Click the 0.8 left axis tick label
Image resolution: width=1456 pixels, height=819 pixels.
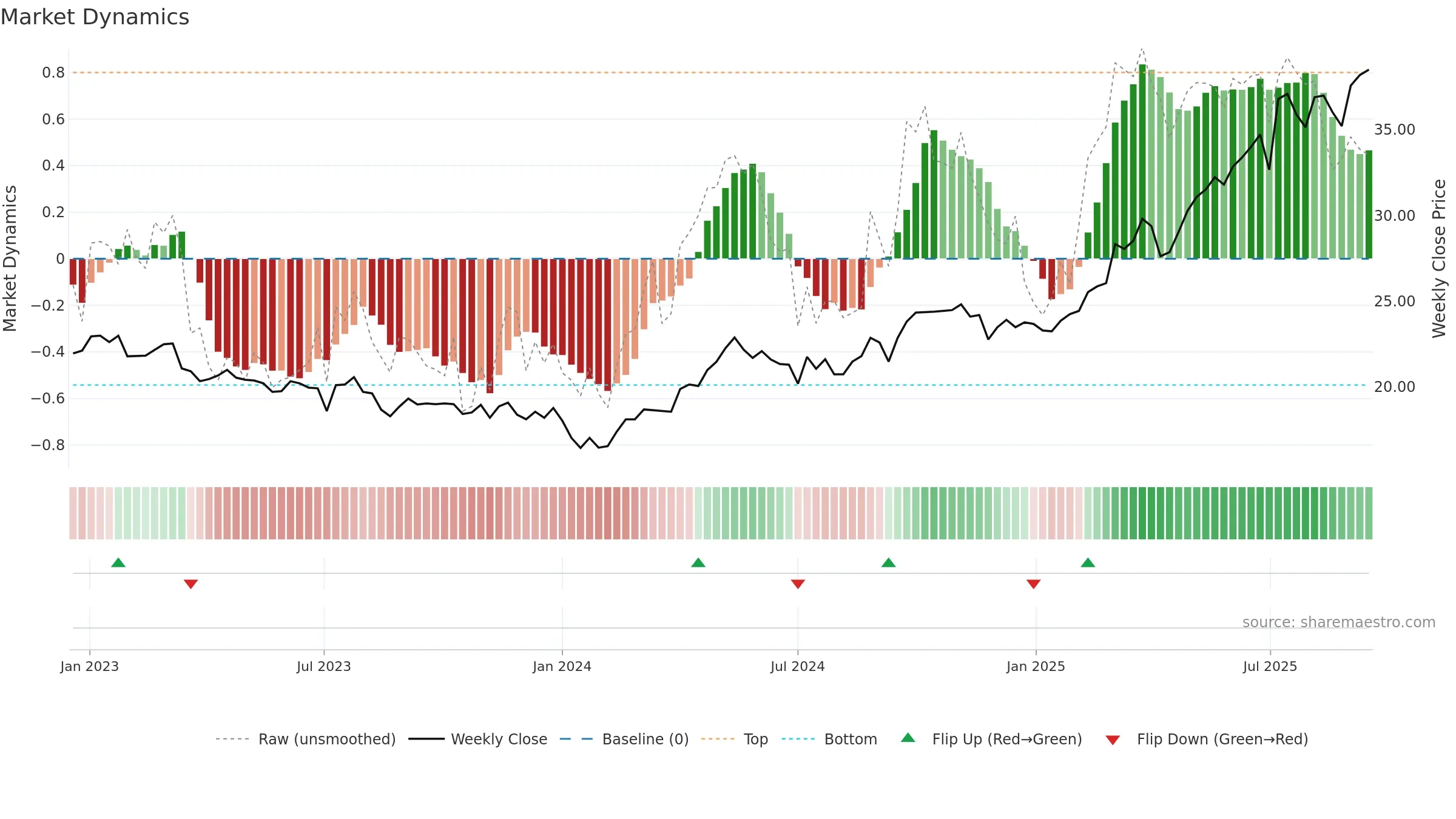pos(53,73)
